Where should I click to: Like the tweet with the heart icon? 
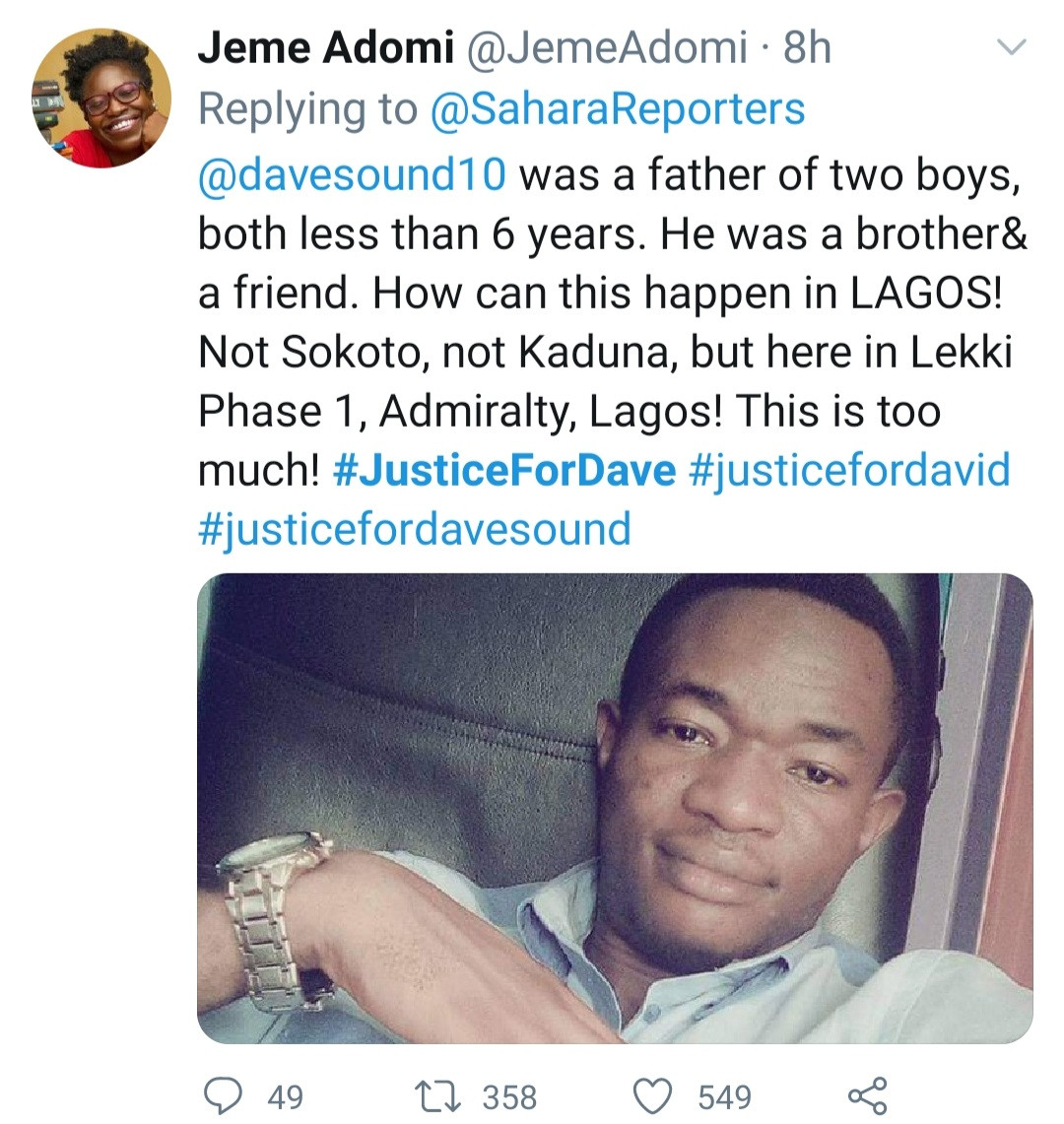point(651,1096)
